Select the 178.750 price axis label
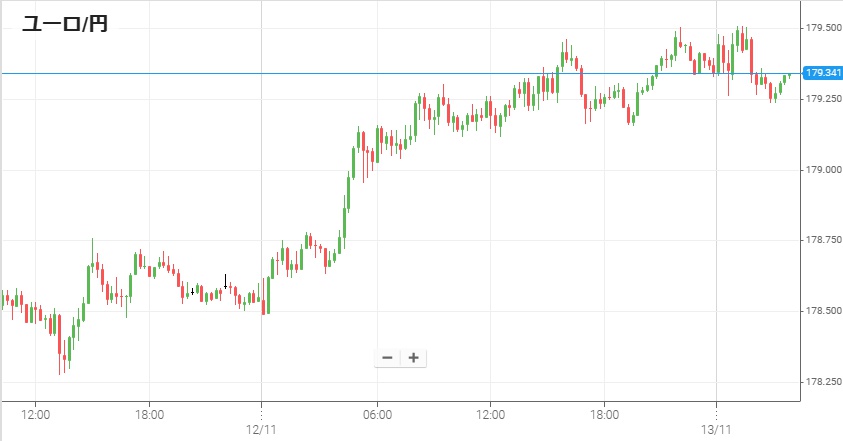Viewport: 843px width, 441px height. pos(822,240)
